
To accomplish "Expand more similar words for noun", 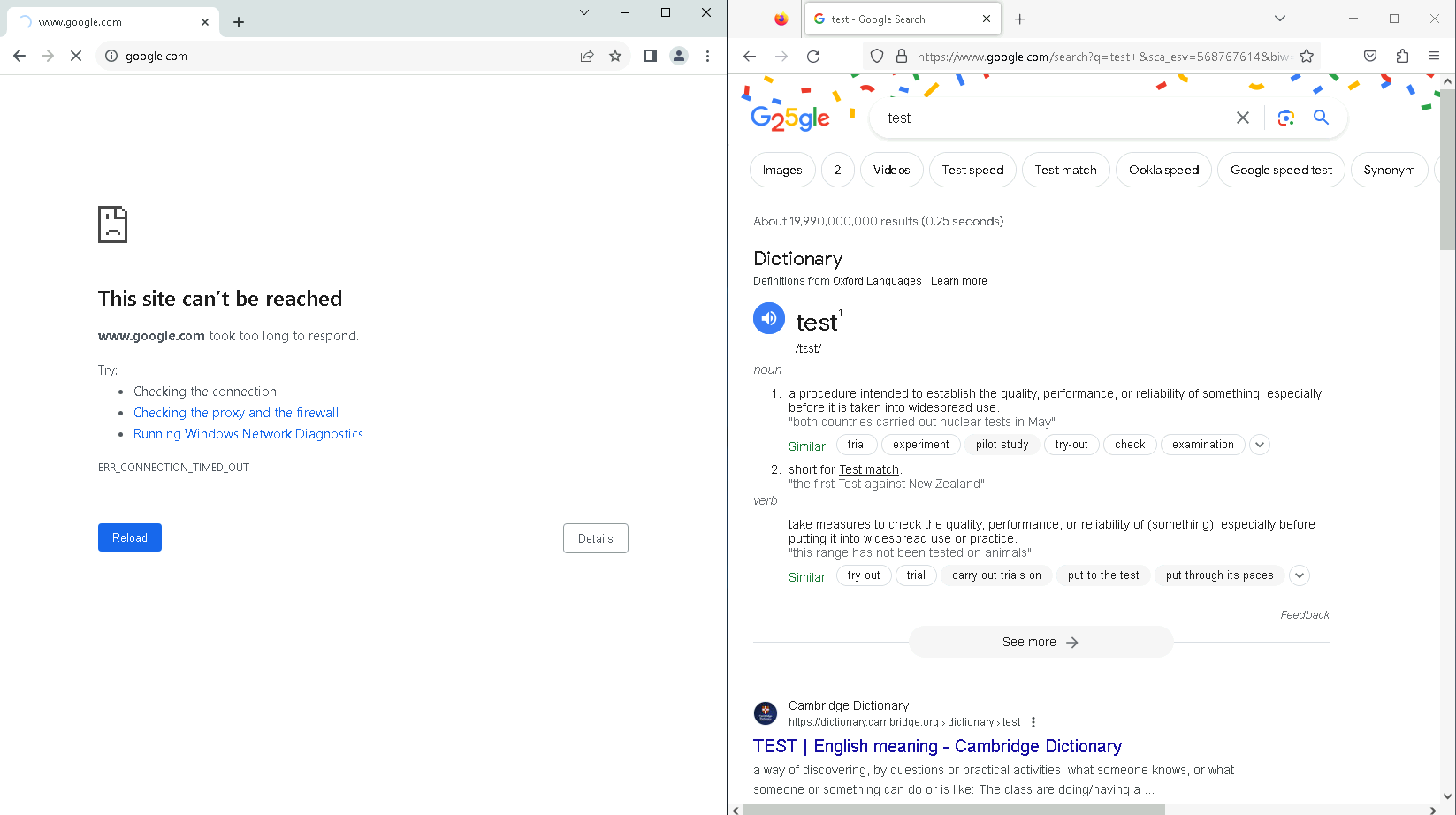I will [1260, 445].
